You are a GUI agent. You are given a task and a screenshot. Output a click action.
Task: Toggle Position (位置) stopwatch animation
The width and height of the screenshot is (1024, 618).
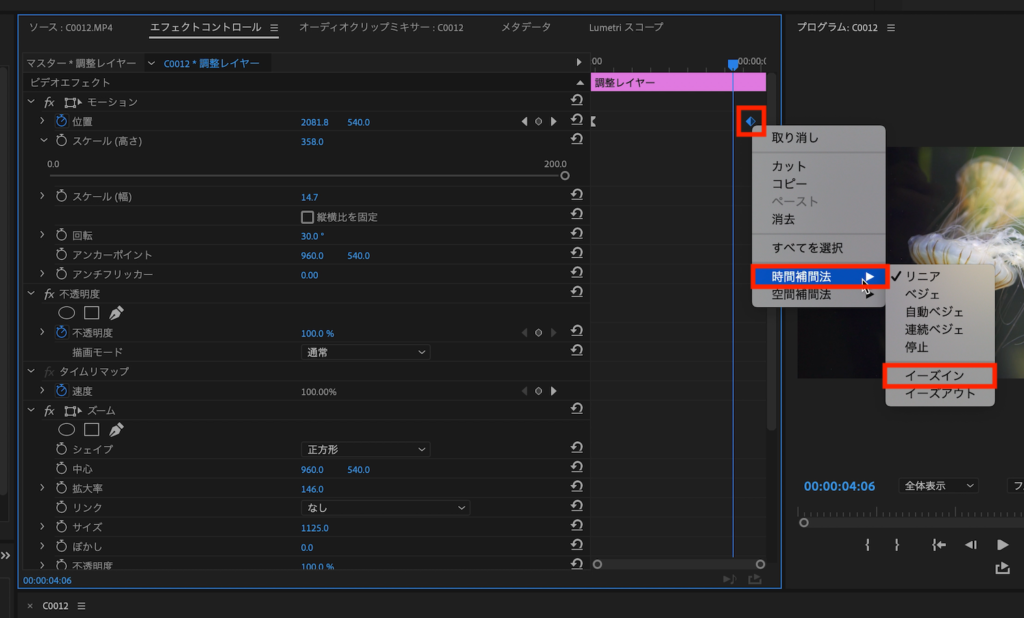61,122
